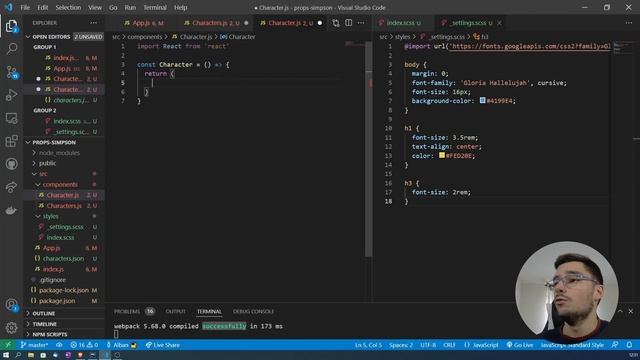Maximize the panel with the up chevron
The height and width of the screenshot is (360, 640).
(x=620, y=311)
